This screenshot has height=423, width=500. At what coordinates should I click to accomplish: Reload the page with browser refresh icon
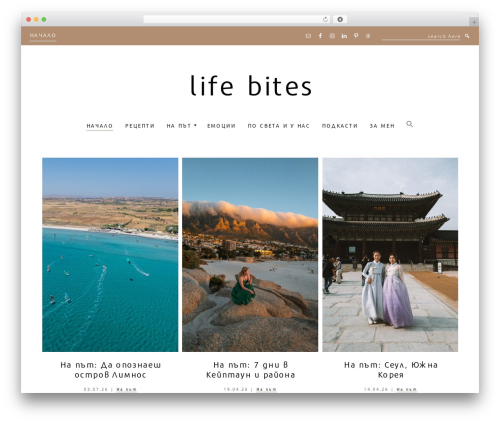point(326,20)
